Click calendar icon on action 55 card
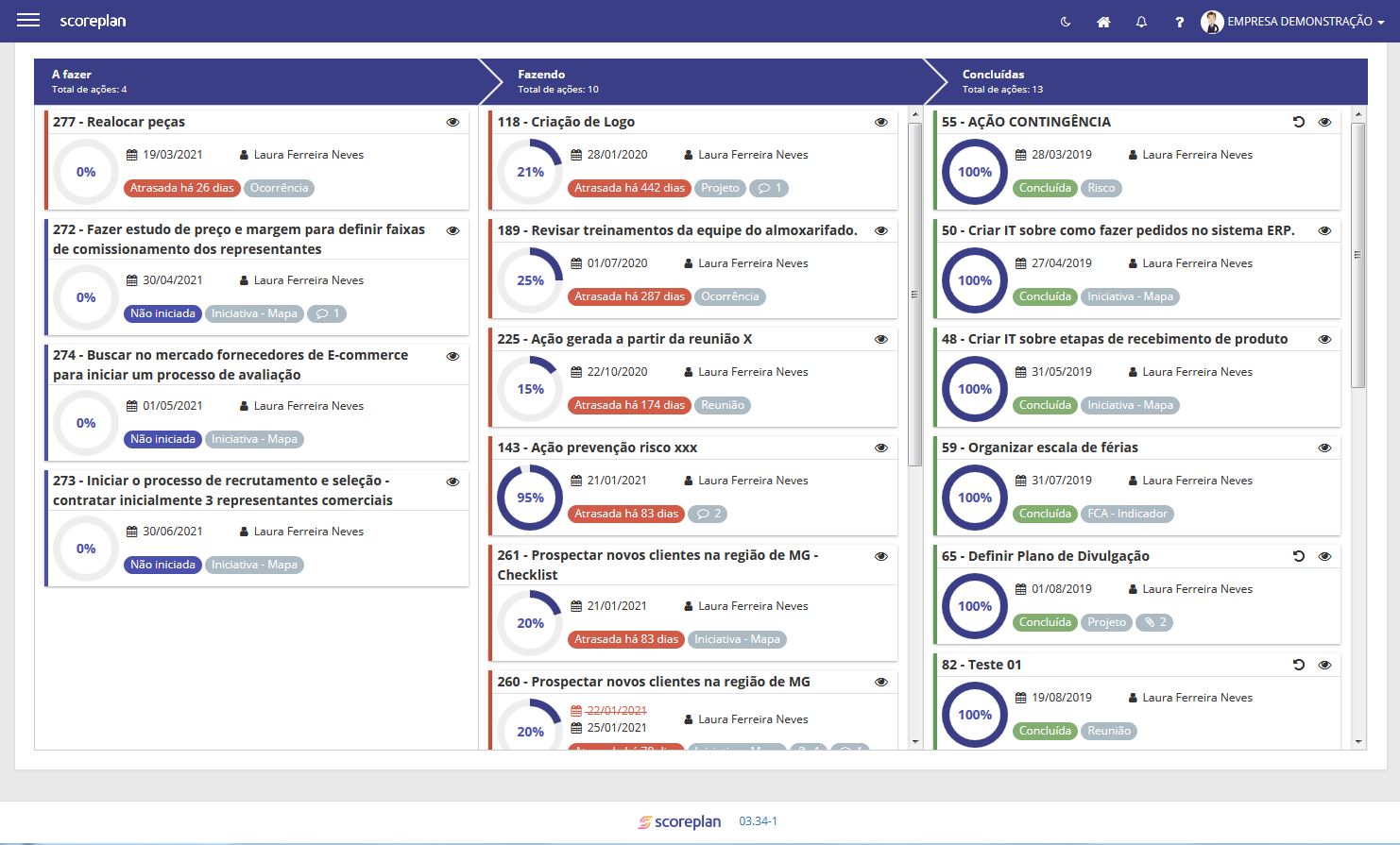This screenshot has height=845, width=1400. point(1020,155)
